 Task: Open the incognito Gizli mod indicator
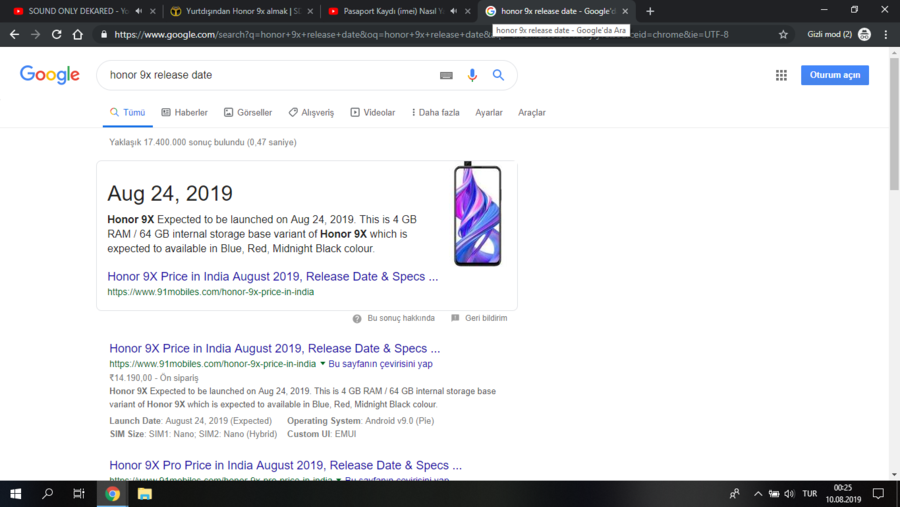[839, 34]
